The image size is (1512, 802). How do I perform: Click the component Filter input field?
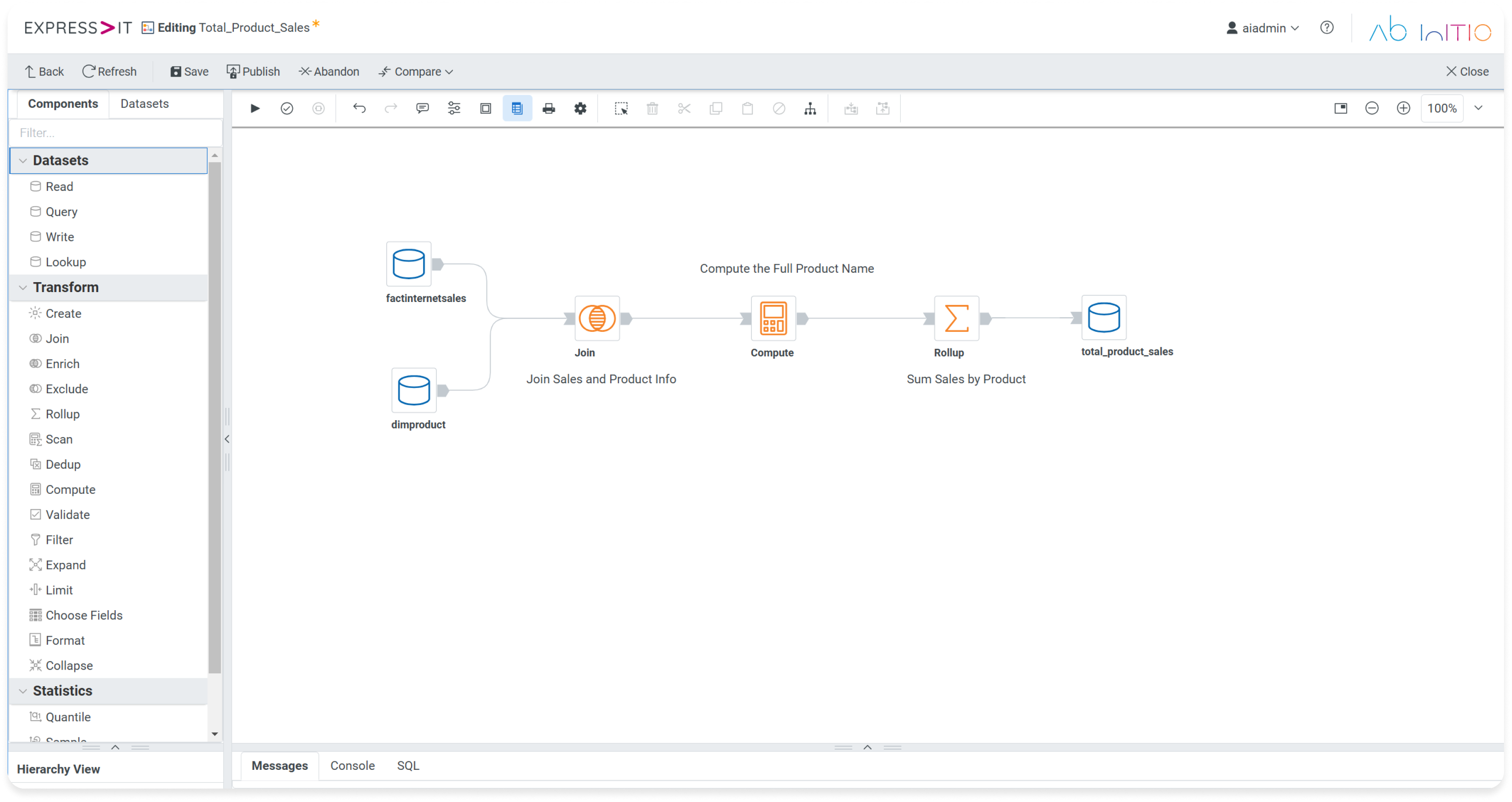116,133
